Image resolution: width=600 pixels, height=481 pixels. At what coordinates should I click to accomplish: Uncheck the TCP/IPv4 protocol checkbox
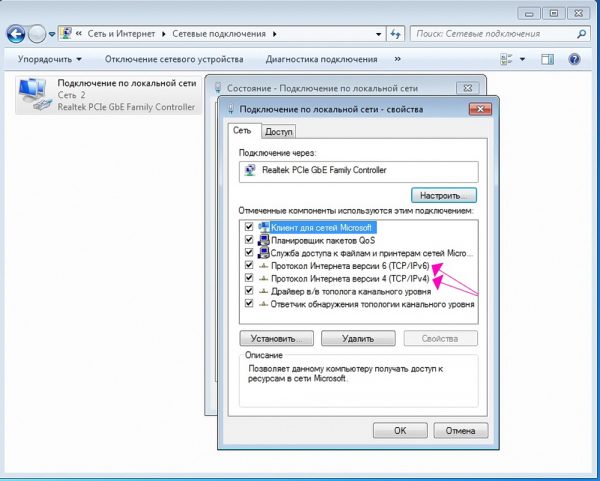tap(249, 277)
